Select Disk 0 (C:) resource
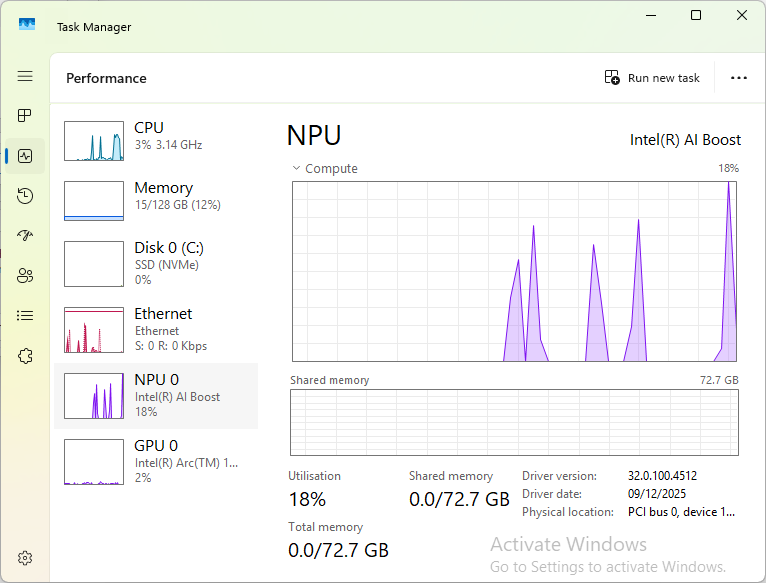 click(155, 263)
